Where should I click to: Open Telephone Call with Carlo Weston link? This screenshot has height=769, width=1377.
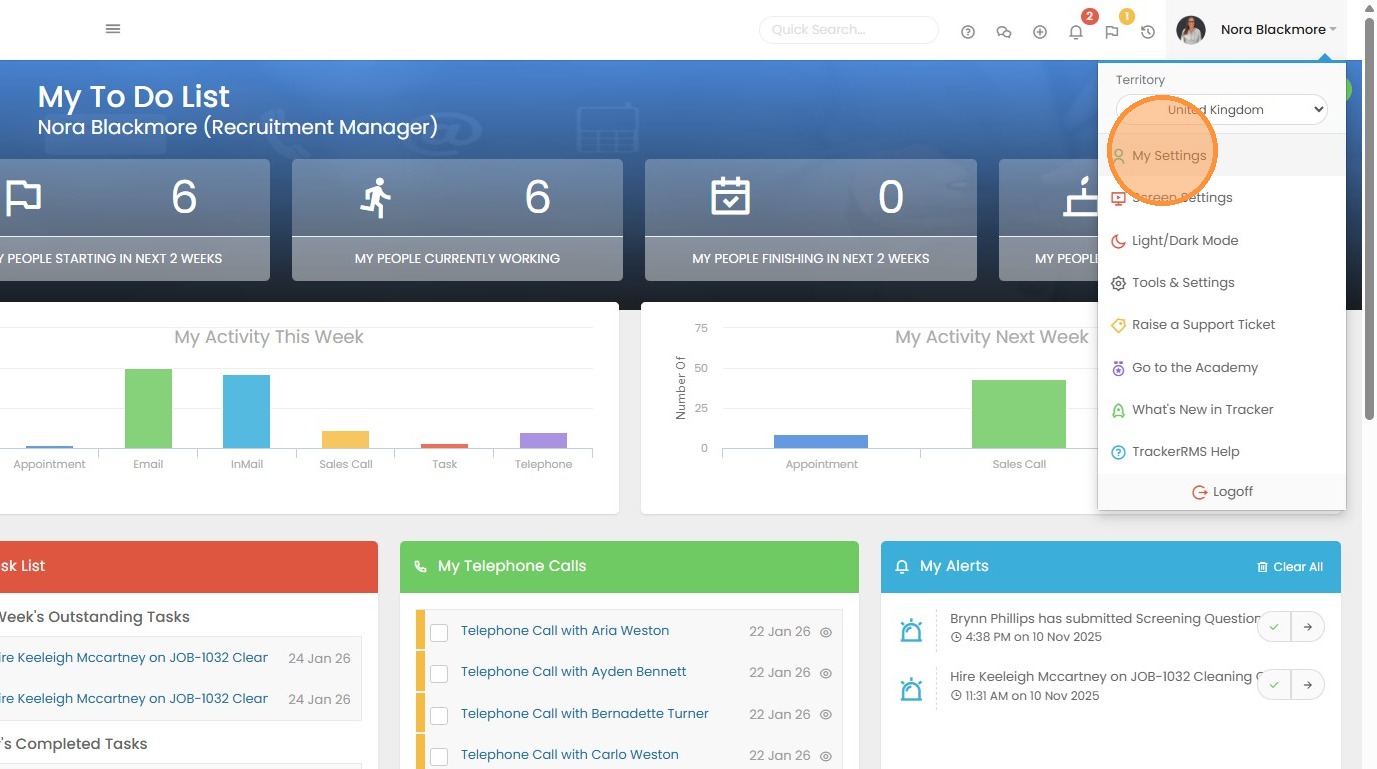coord(570,755)
